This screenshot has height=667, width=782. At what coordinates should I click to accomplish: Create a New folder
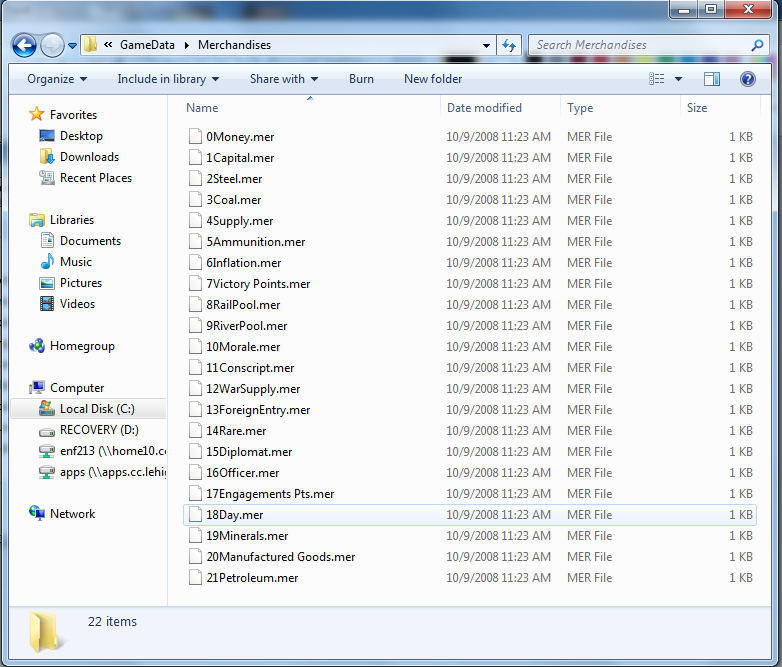tap(433, 79)
